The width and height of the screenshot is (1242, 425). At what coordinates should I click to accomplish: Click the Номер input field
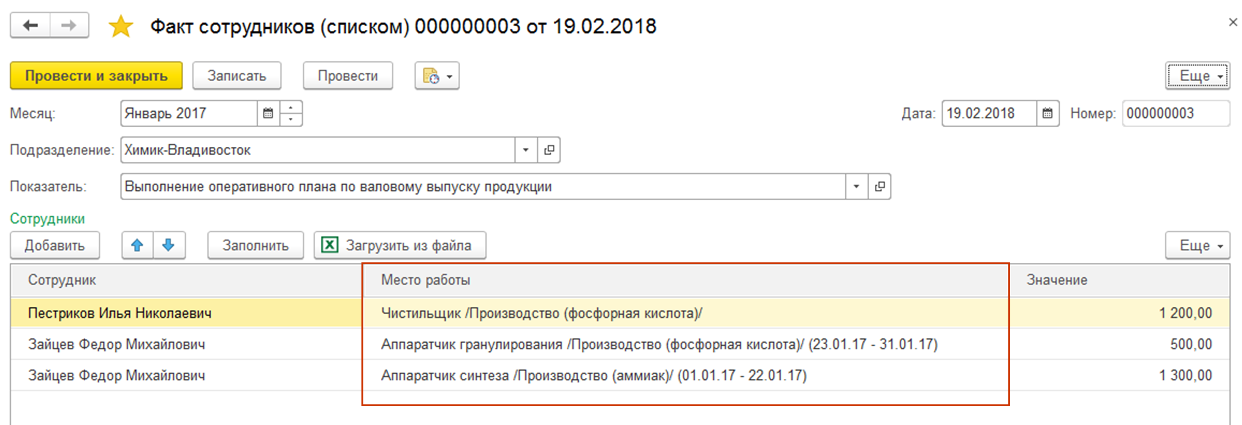coord(1176,114)
